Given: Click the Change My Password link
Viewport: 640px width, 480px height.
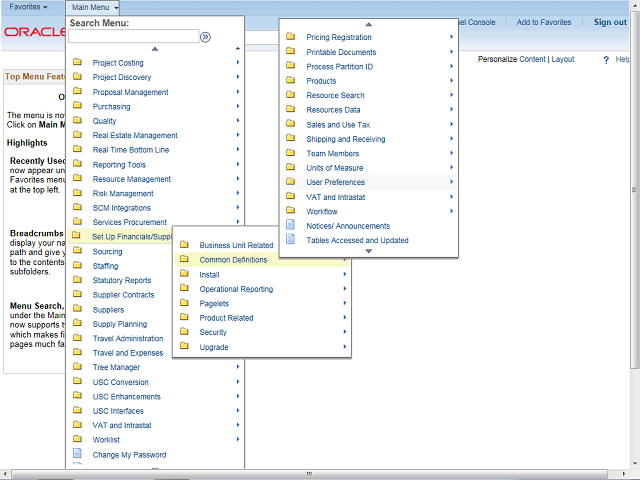Looking at the screenshot, I should point(129,455).
